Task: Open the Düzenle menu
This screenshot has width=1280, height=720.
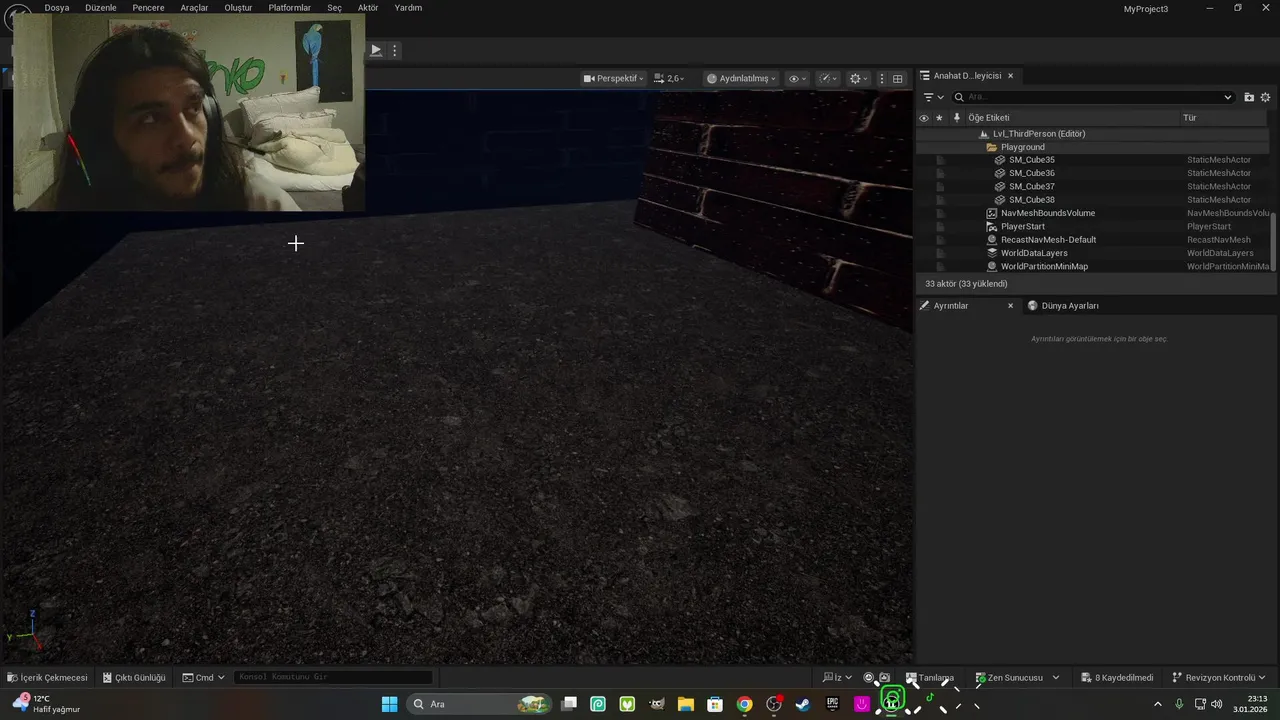Action: click(101, 8)
